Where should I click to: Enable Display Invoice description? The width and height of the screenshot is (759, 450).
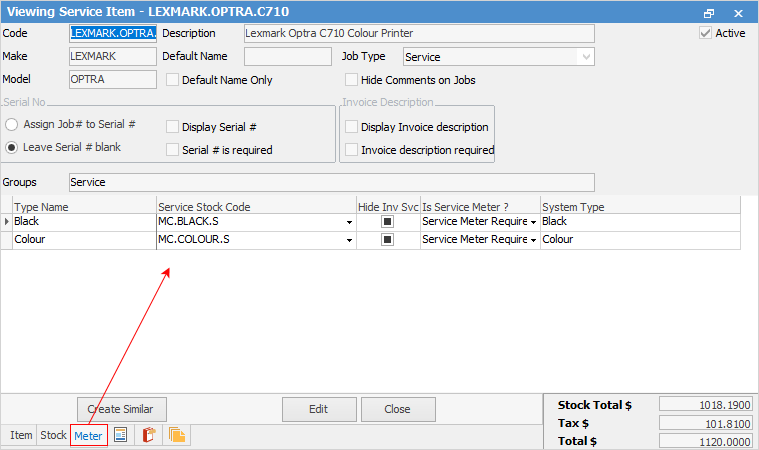click(351, 127)
